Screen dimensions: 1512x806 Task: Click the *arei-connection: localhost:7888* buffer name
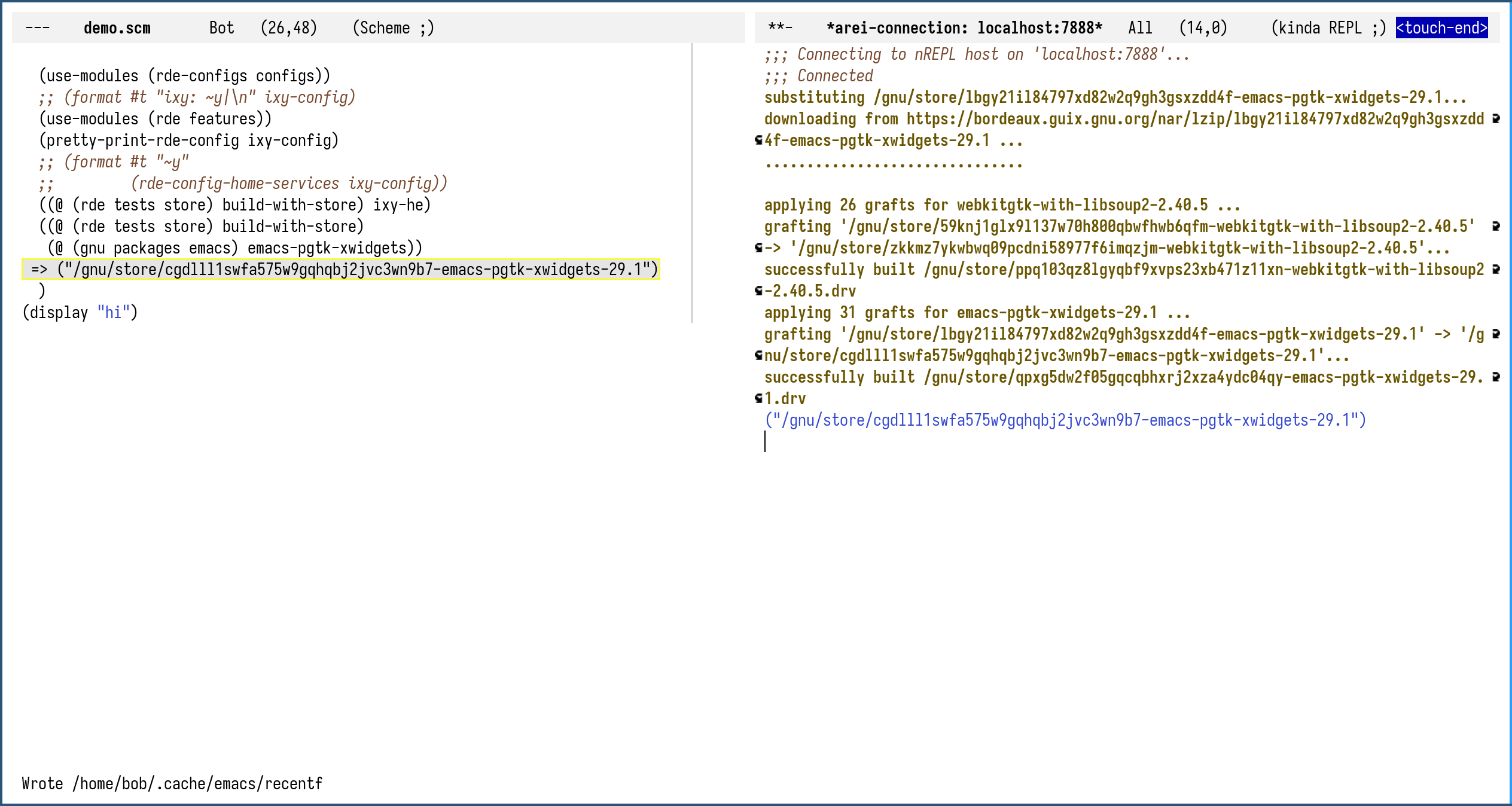pyautogui.click(x=964, y=28)
